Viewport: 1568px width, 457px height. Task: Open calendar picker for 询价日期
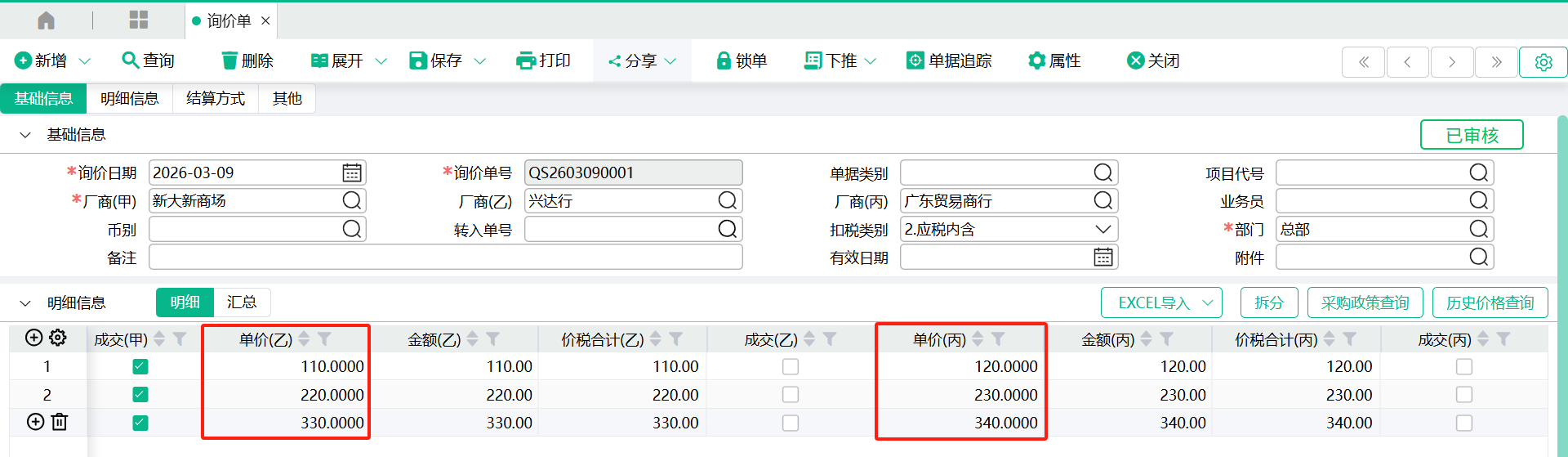352,172
